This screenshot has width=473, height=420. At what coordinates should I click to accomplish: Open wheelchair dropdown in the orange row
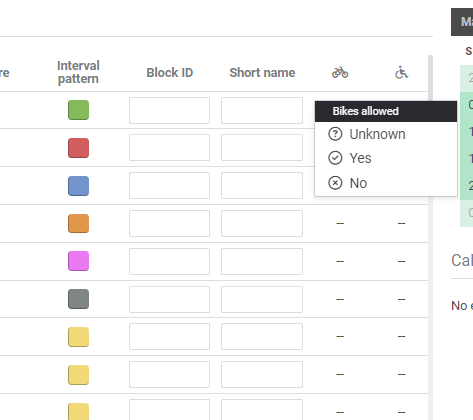(x=401, y=223)
